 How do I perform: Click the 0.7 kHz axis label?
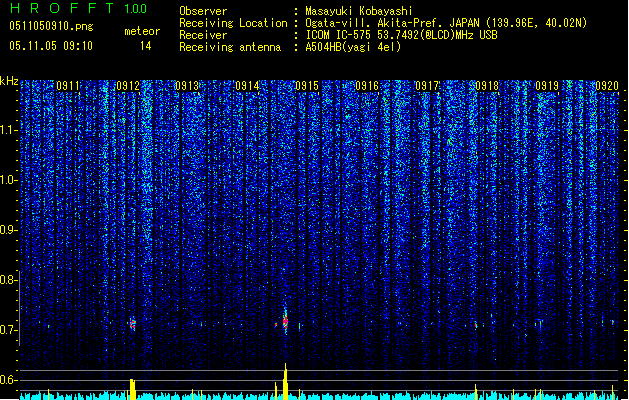[x=8, y=330]
